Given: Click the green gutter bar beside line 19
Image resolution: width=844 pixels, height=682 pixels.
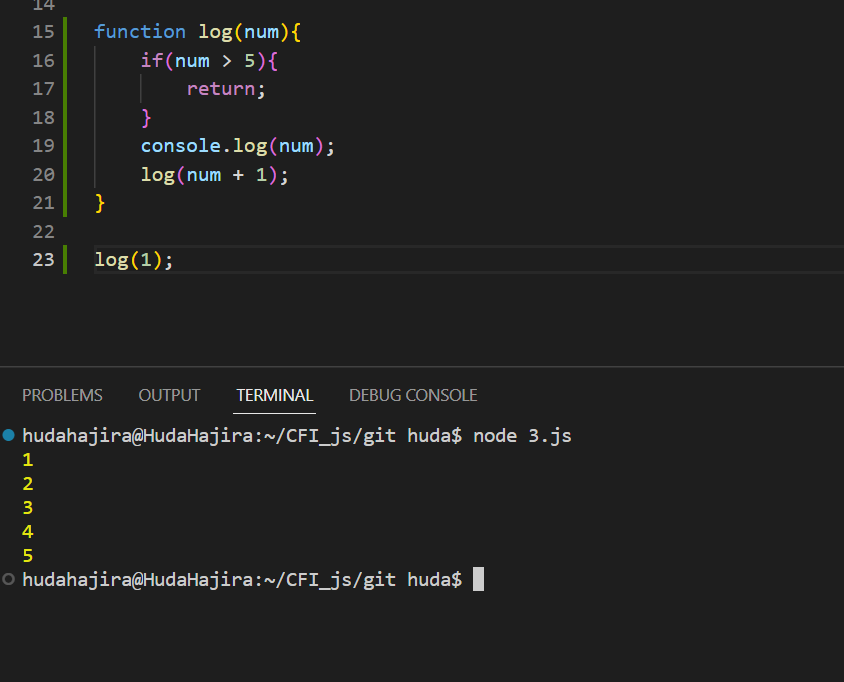Looking at the screenshot, I should pos(64,145).
